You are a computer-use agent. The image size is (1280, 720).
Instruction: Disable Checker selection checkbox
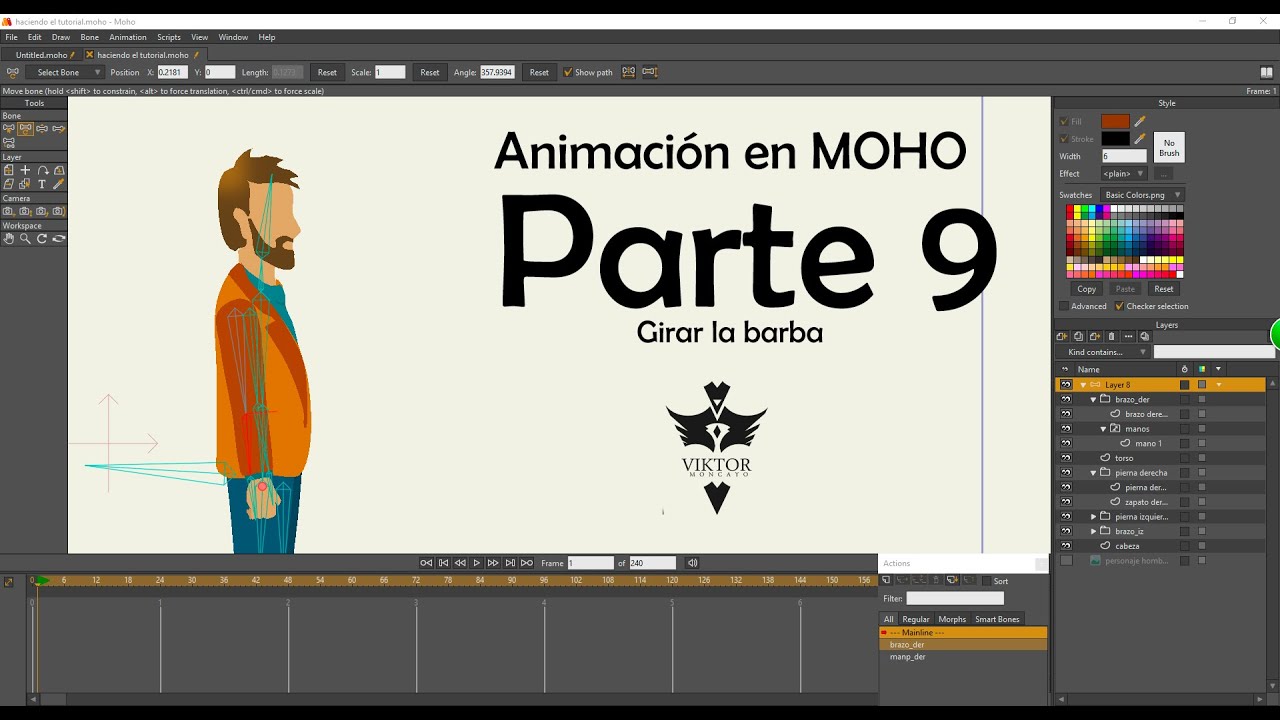(1120, 306)
